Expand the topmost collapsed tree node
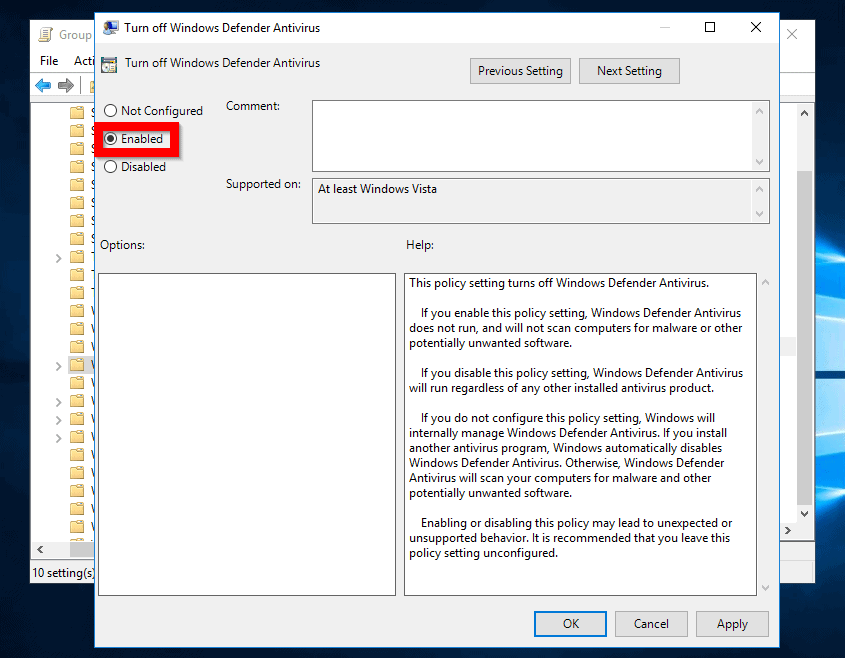The image size is (845, 658). (59, 258)
